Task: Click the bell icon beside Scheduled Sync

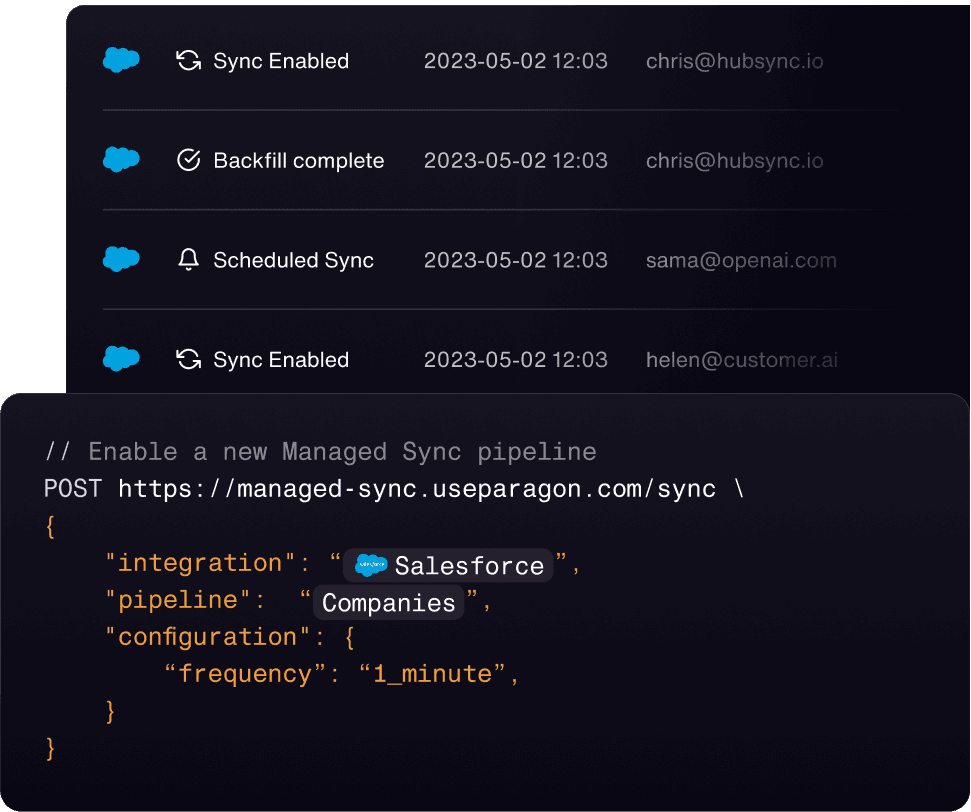Action: [188, 260]
